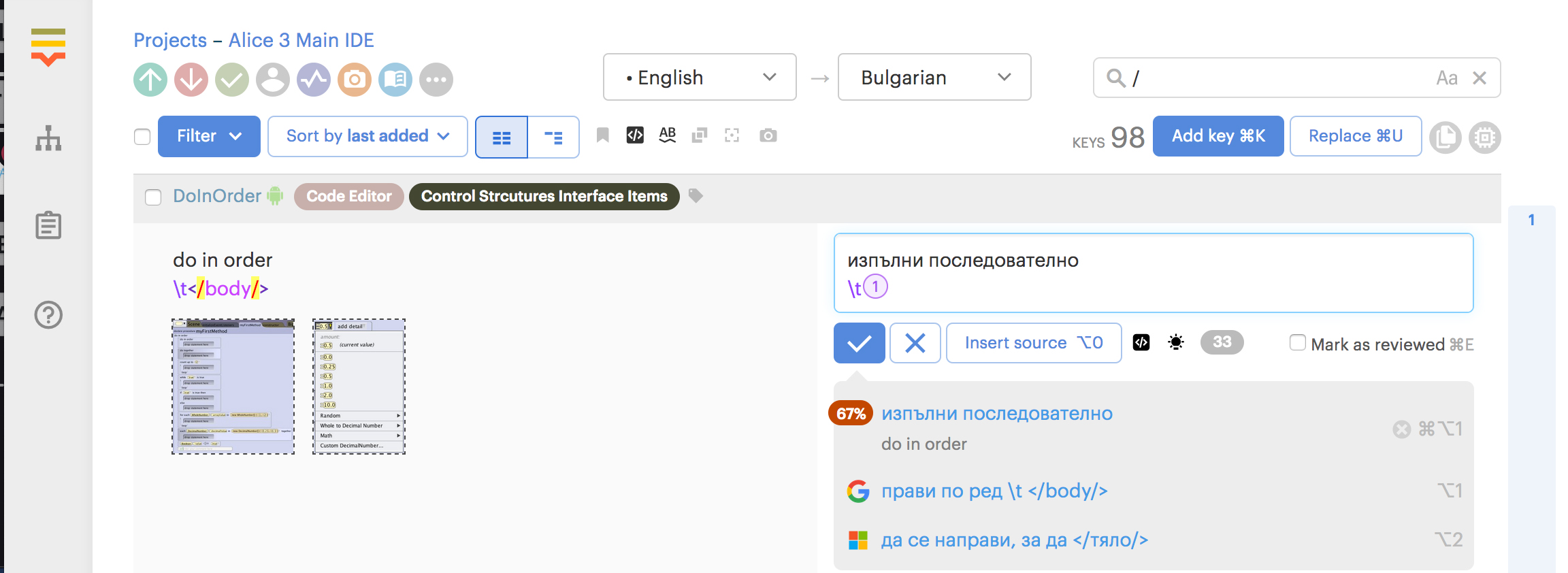This screenshot has width=1568, height=573.
Task: Click the source text do in order
Action: click(x=223, y=260)
